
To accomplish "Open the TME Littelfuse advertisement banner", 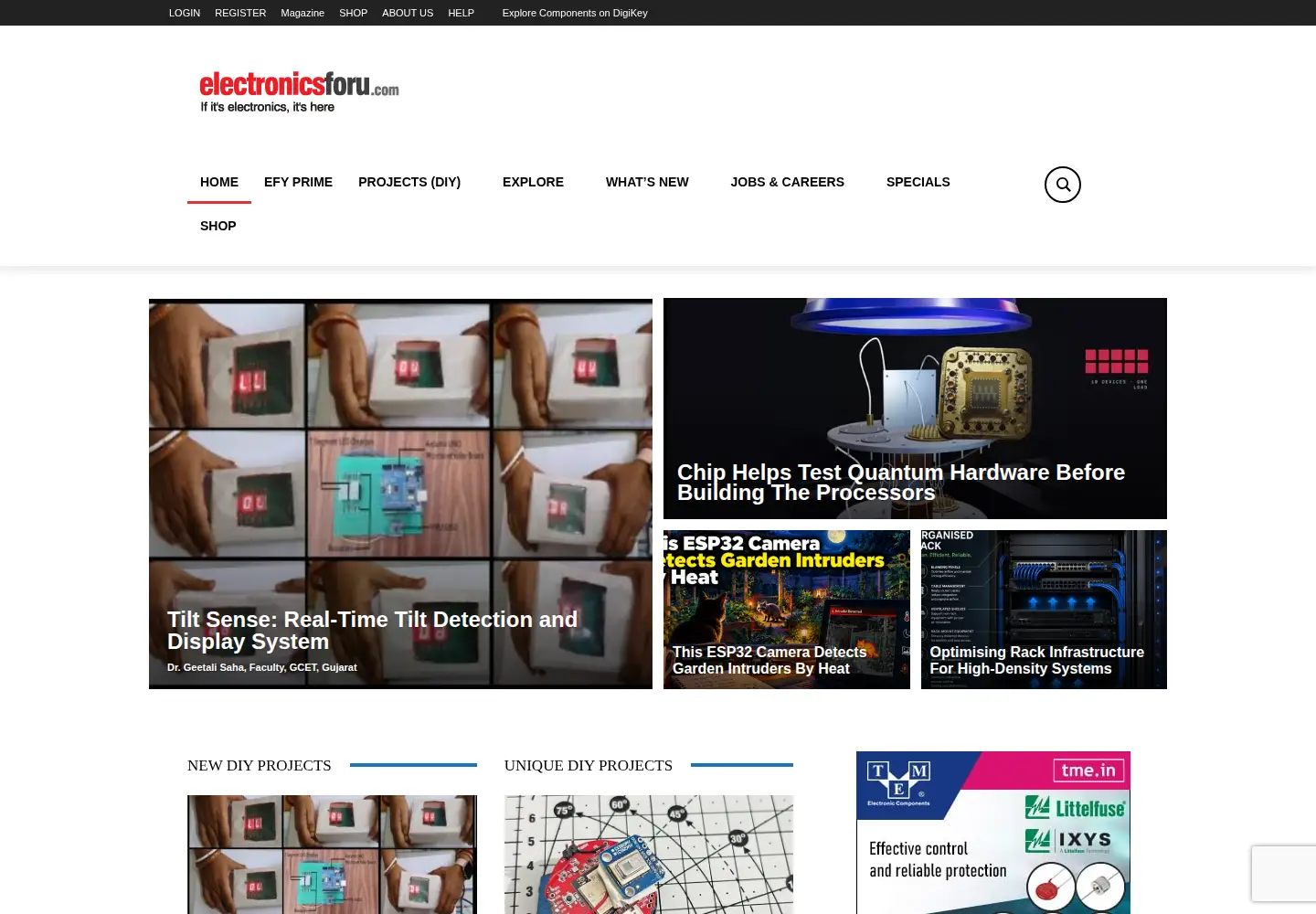I will coord(993,833).
